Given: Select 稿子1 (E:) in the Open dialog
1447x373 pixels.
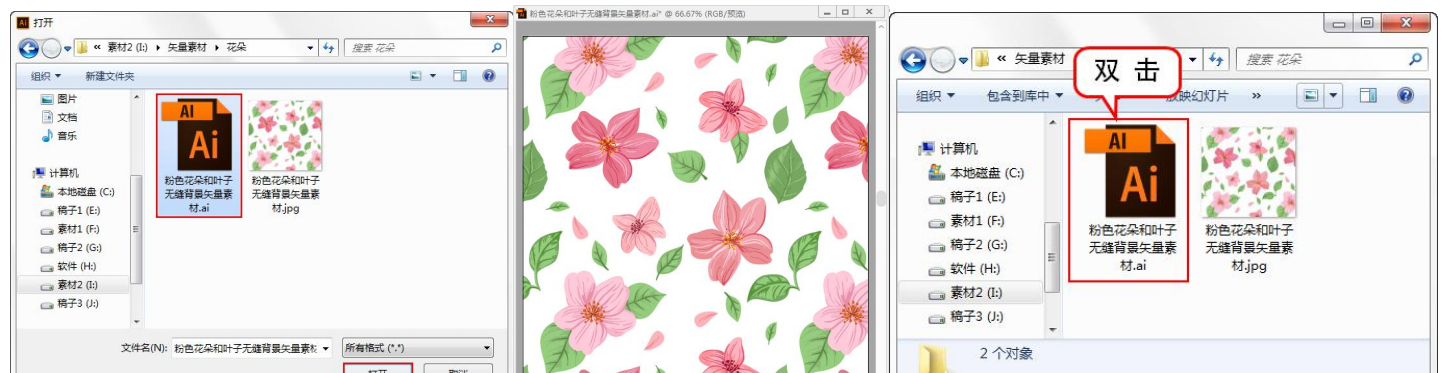Looking at the screenshot, I should [x=70, y=210].
